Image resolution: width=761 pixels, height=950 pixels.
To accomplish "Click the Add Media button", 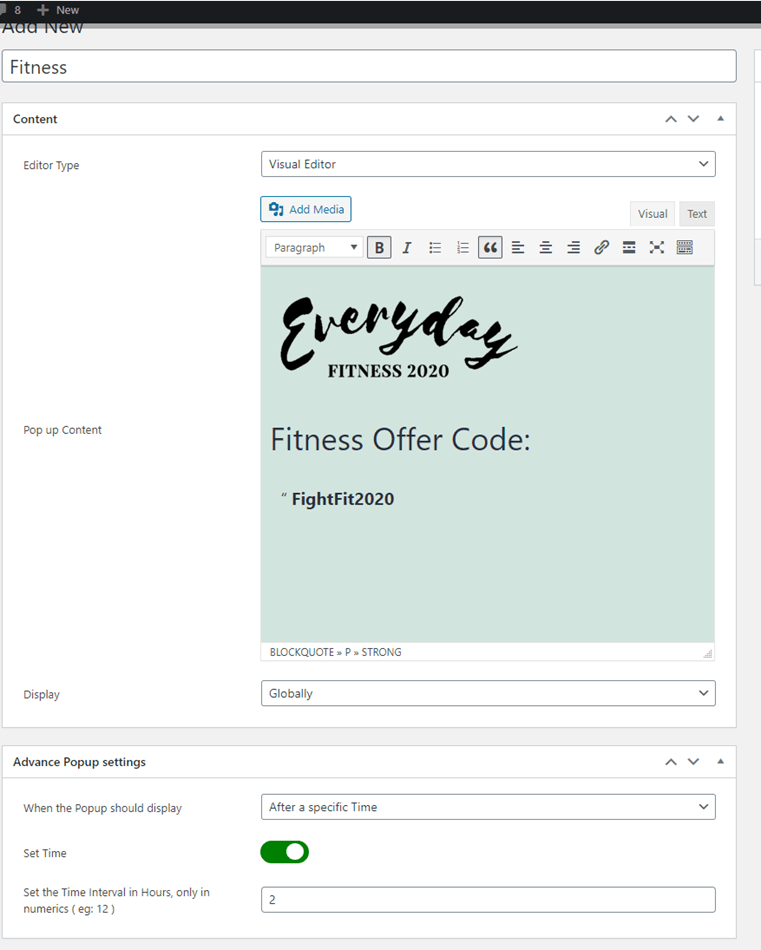I will (306, 209).
